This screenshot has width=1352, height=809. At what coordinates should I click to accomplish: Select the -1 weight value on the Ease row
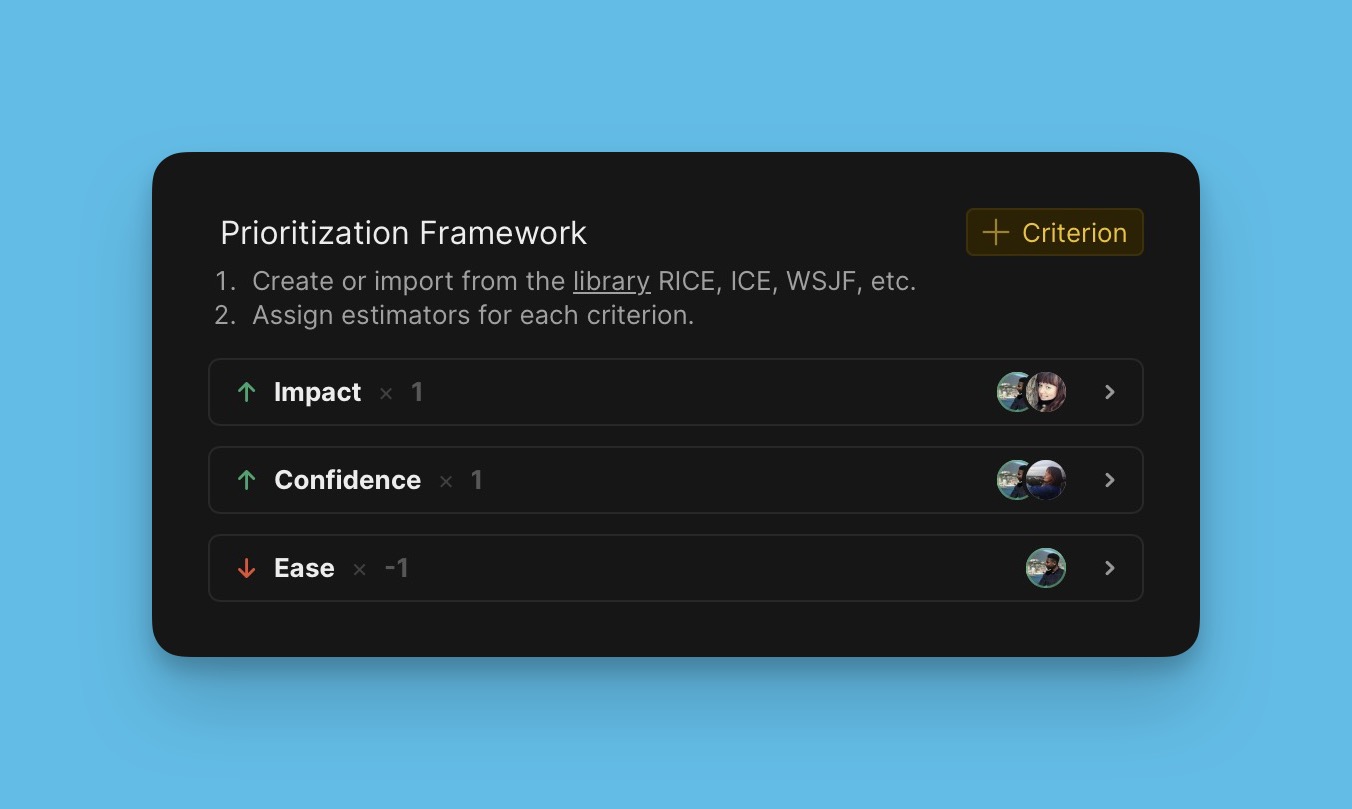coord(396,568)
